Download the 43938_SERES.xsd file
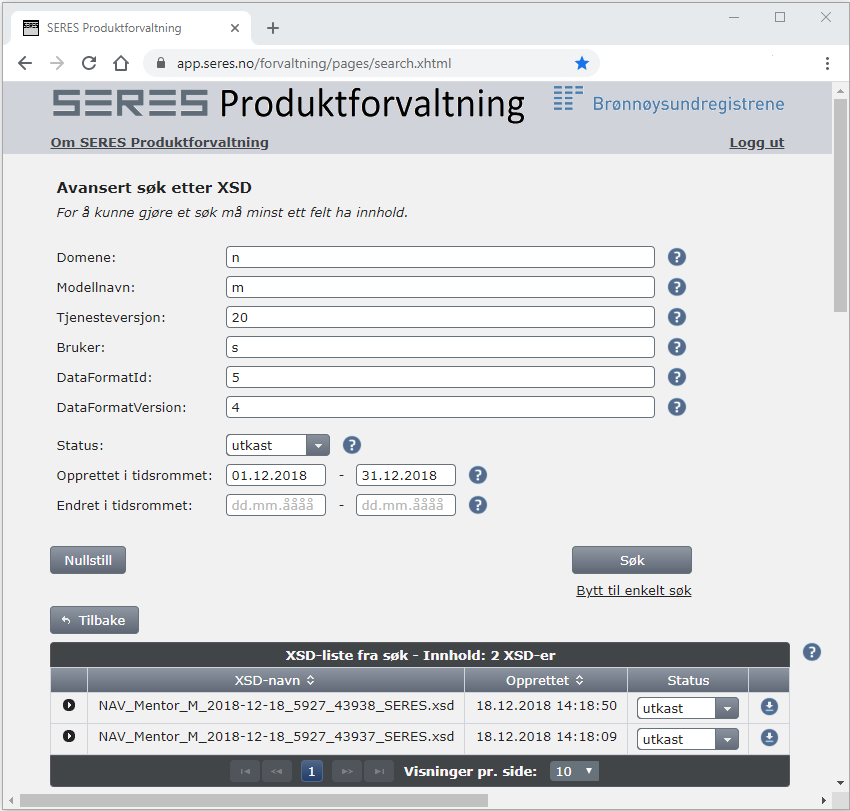This screenshot has width=850, height=811. click(x=769, y=707)
